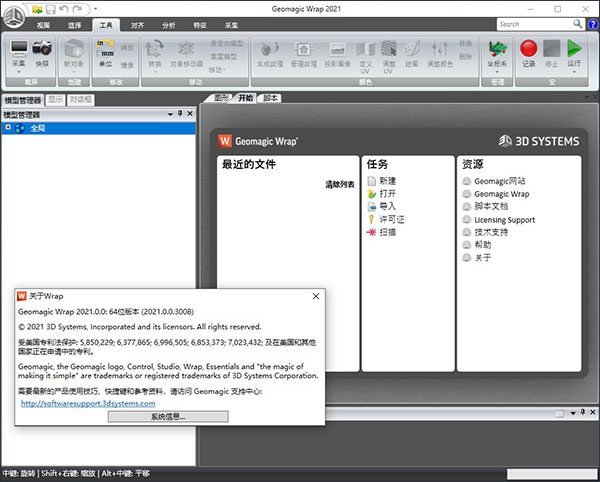Click the 单位 units icon
The height and width of the screenshot is (482, 600).
tap(105, 47)
